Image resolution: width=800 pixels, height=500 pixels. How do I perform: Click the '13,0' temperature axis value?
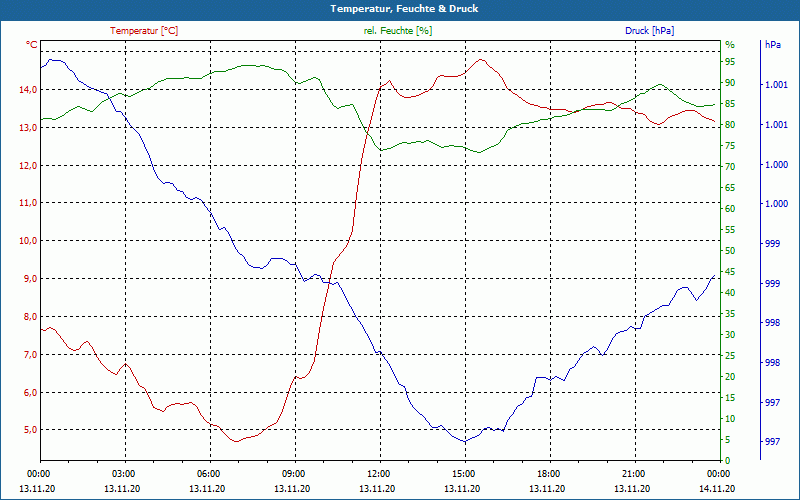click(28, 128)
